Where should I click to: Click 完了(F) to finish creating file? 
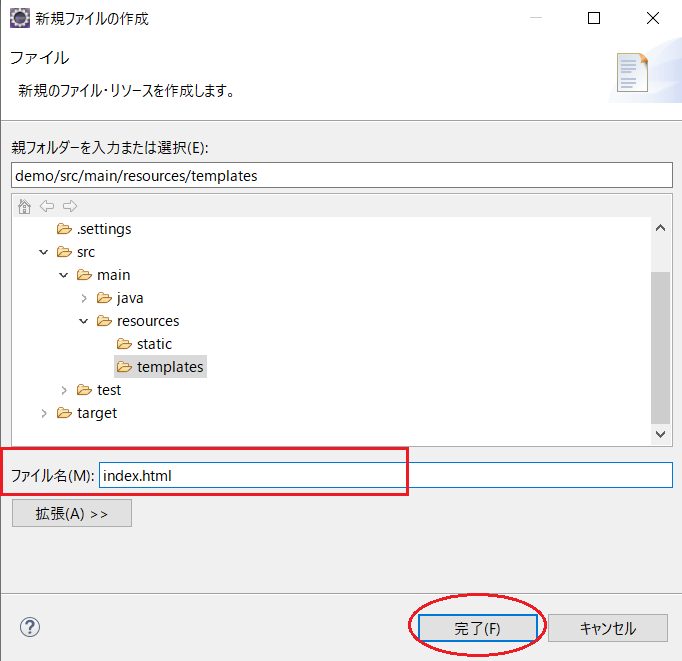(478, 628)
